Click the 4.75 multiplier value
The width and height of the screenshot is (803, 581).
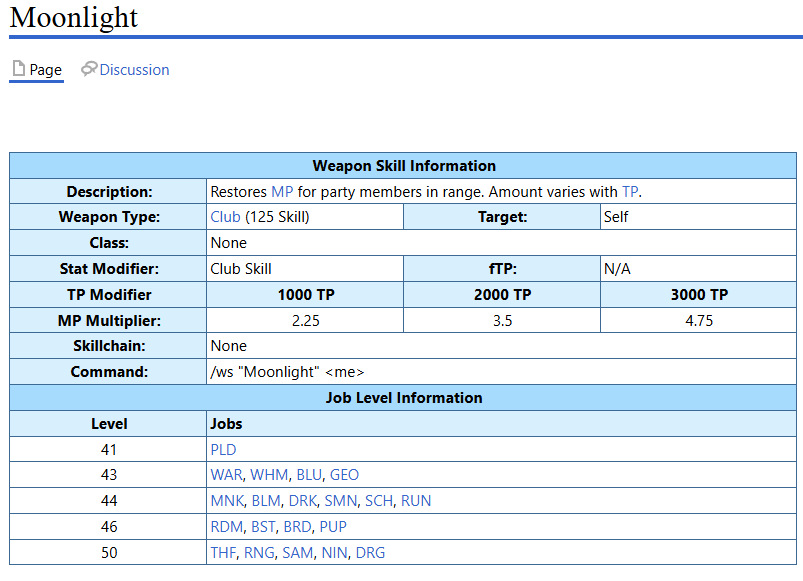(699, 321)
